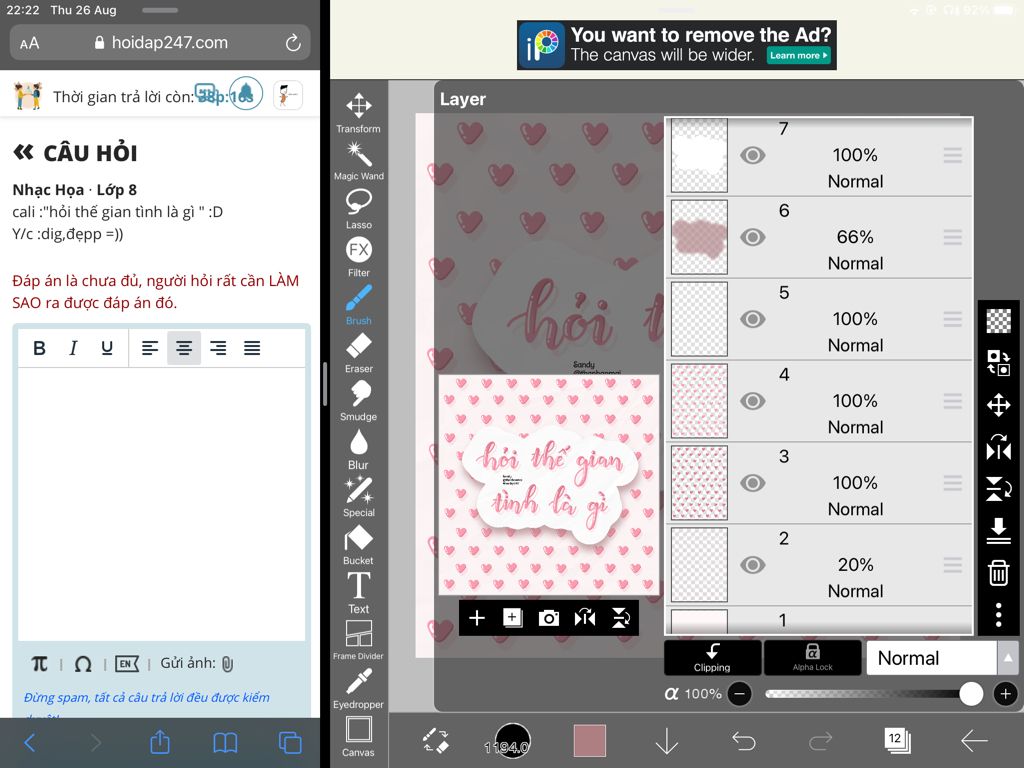Toggle bold formatting in answer editor

(x=39, y=348)
